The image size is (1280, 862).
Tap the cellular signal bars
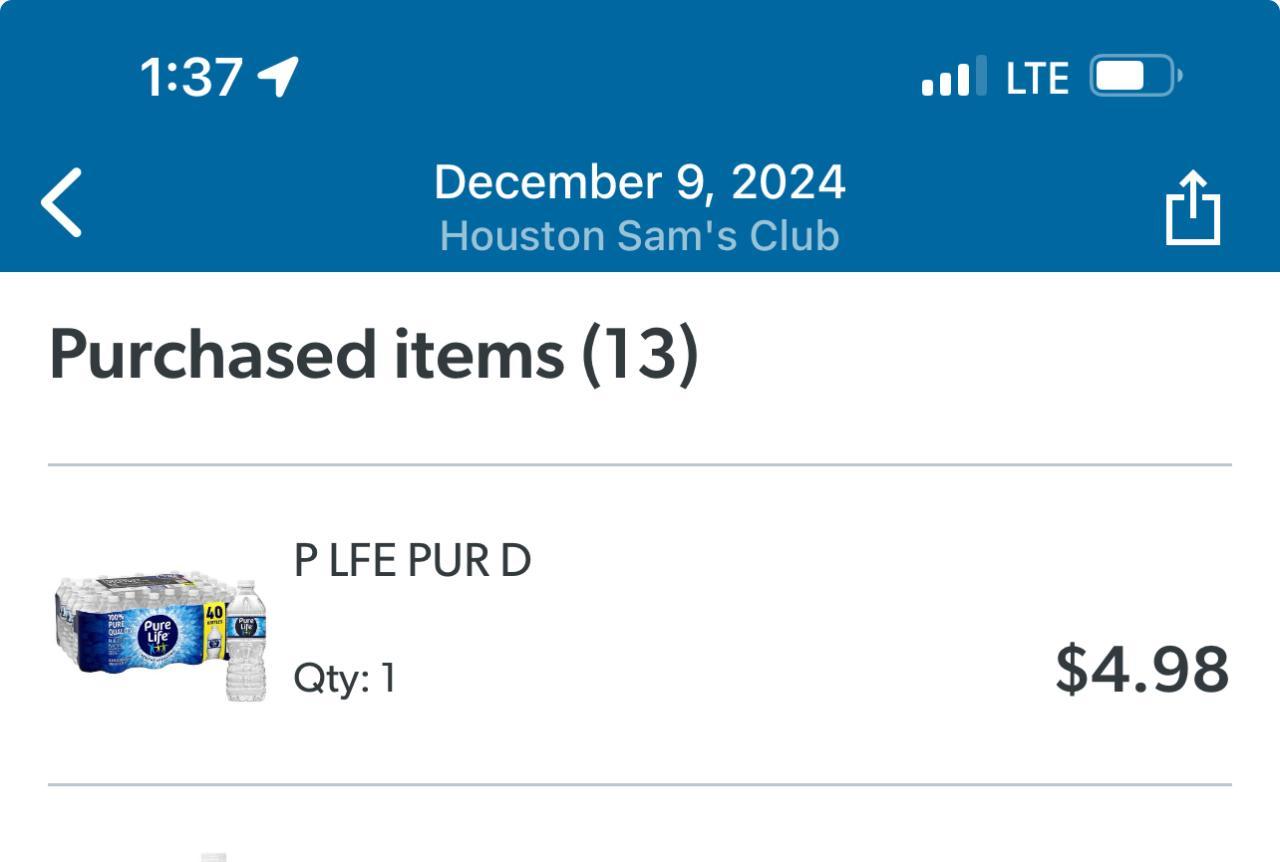pos(953,77)
